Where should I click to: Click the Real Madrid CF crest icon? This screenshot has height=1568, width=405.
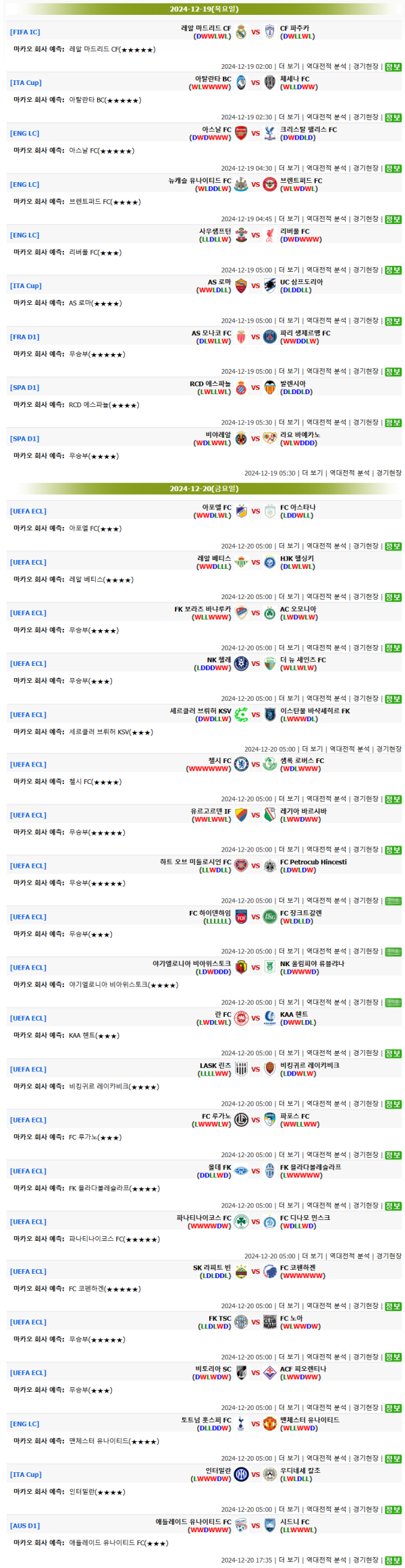[241, 32]
